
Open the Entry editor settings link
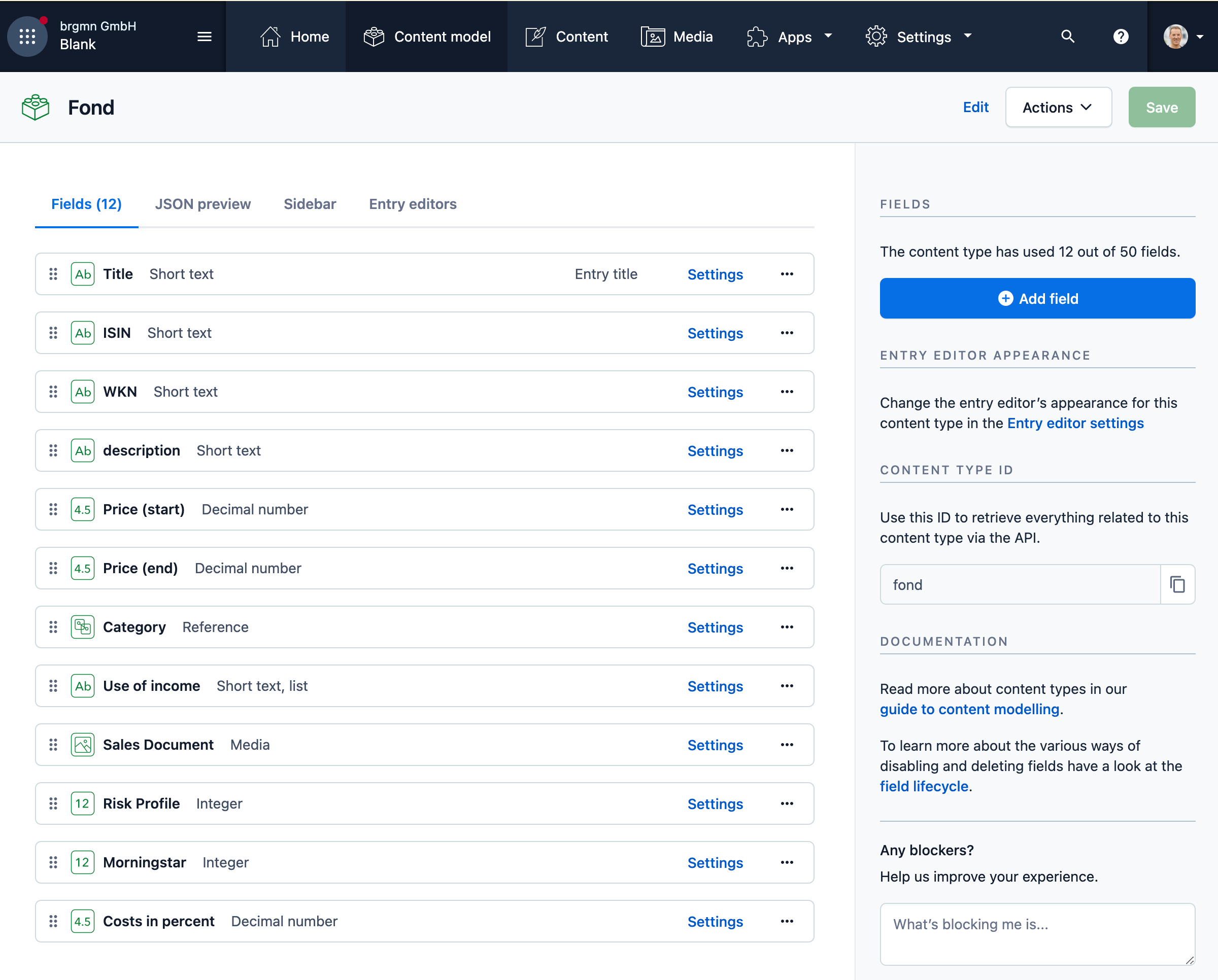(x=1075, y=423)
